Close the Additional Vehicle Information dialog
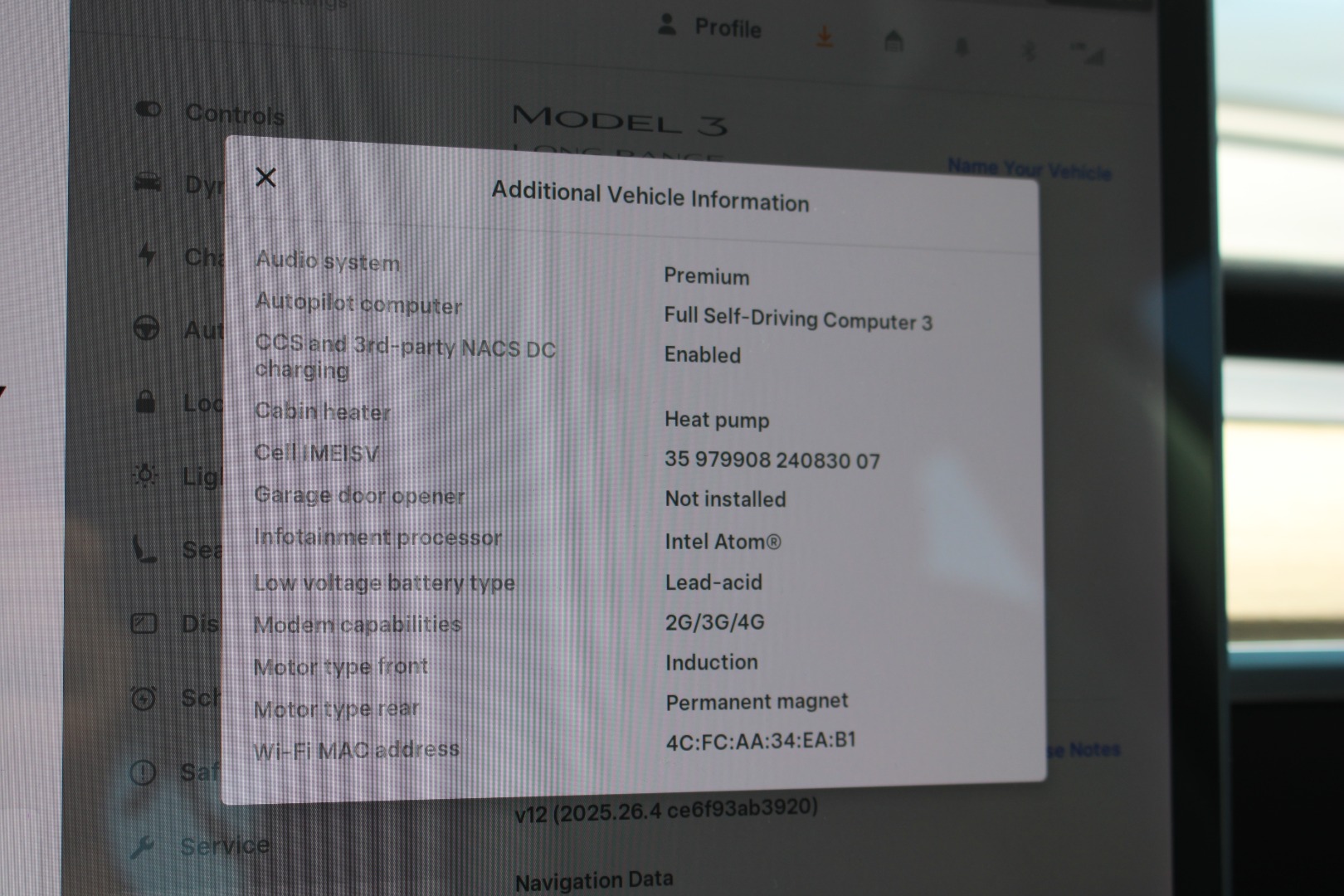This screenshot has width=1344, height=896. 265,178
